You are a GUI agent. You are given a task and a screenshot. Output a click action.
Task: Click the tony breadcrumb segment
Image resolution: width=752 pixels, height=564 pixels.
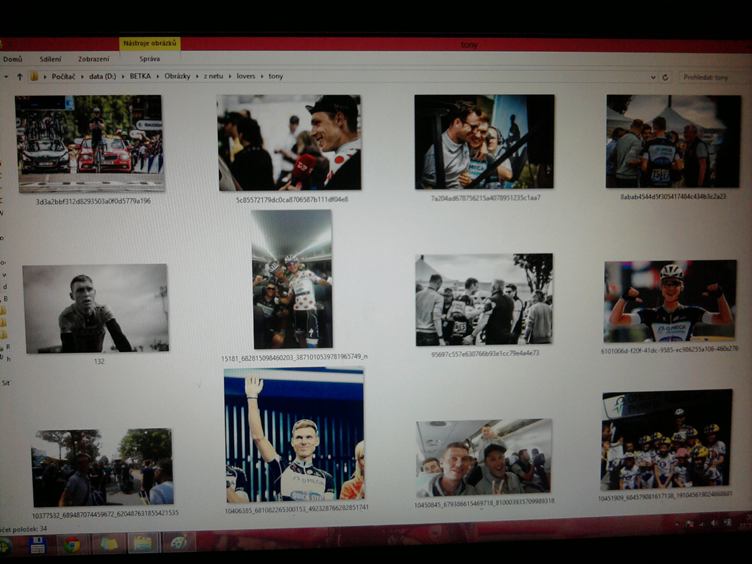[276, 76]
